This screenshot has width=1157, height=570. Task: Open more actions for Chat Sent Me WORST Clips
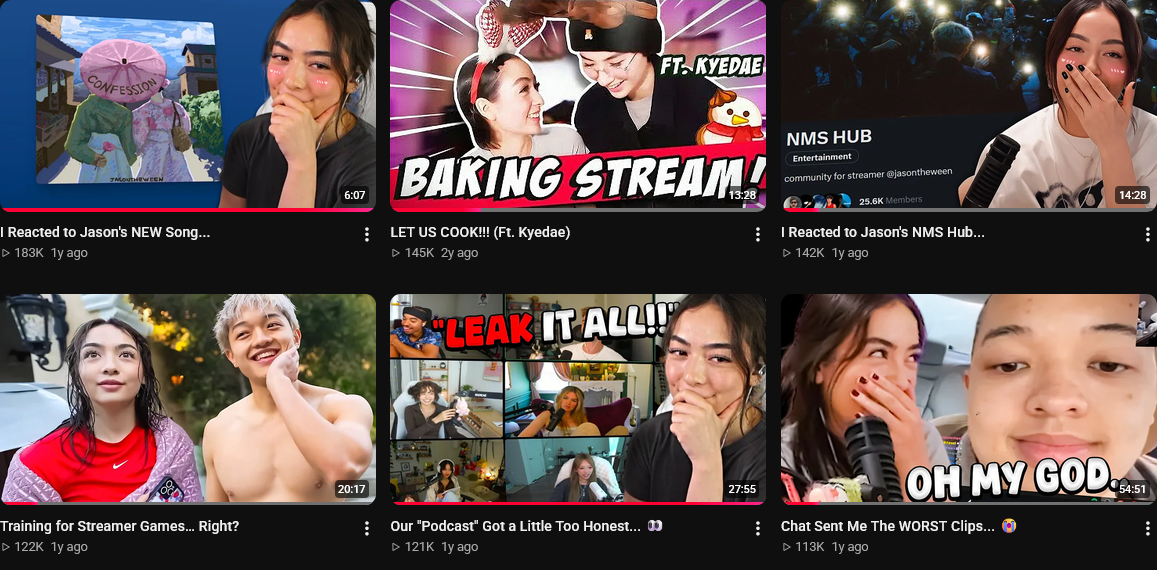(1147, 528)
